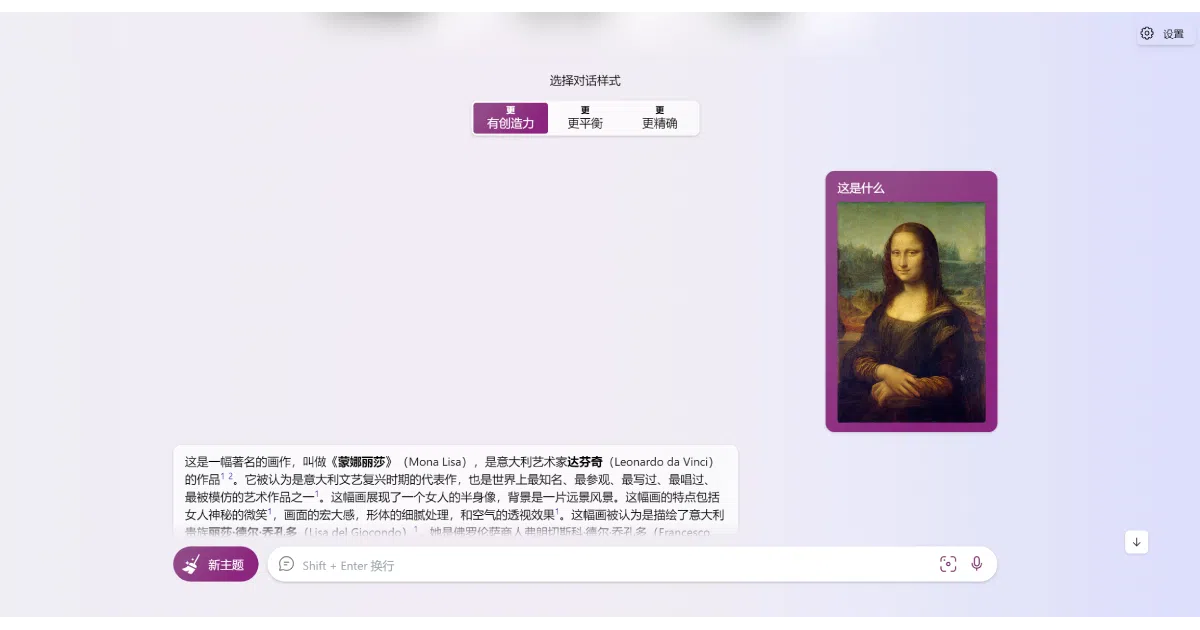Click the chat bubble icon in input box
1200x630 pixels.
click(x=287, y=564)
